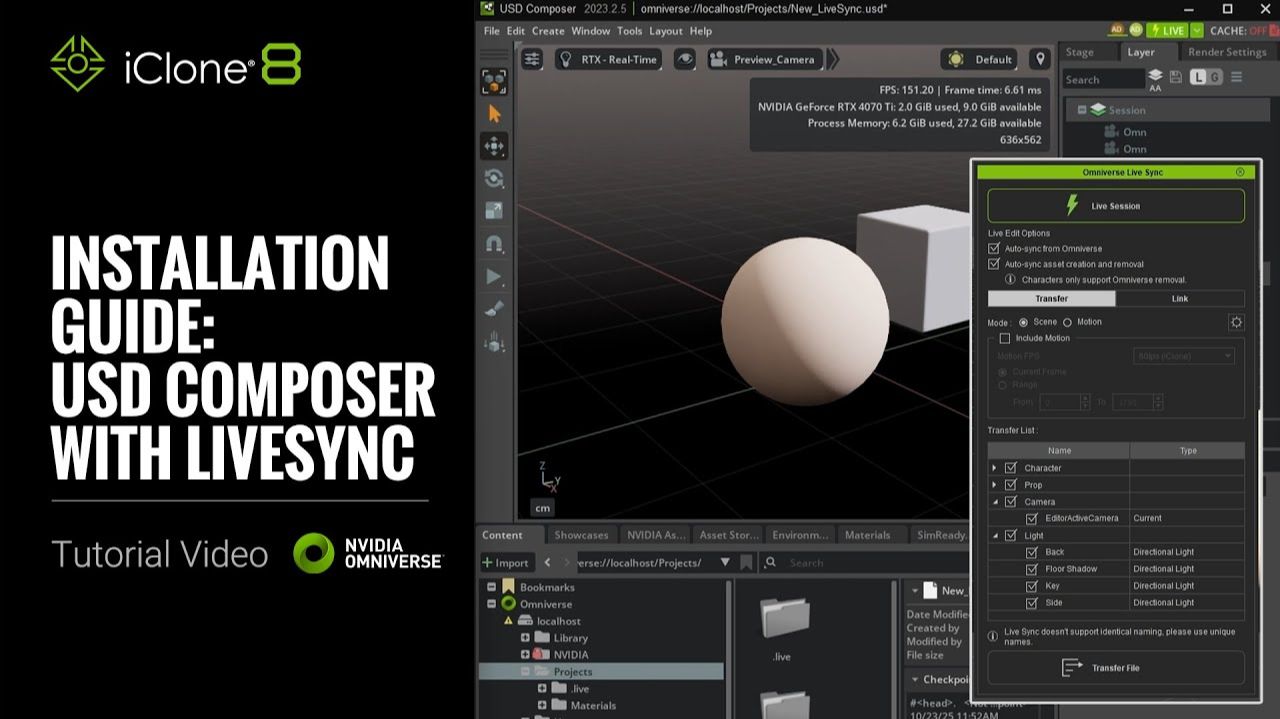Select the Motion mode radio button
The width and height of the screenshot is (1280, 719).
(x=1067, y=322)
